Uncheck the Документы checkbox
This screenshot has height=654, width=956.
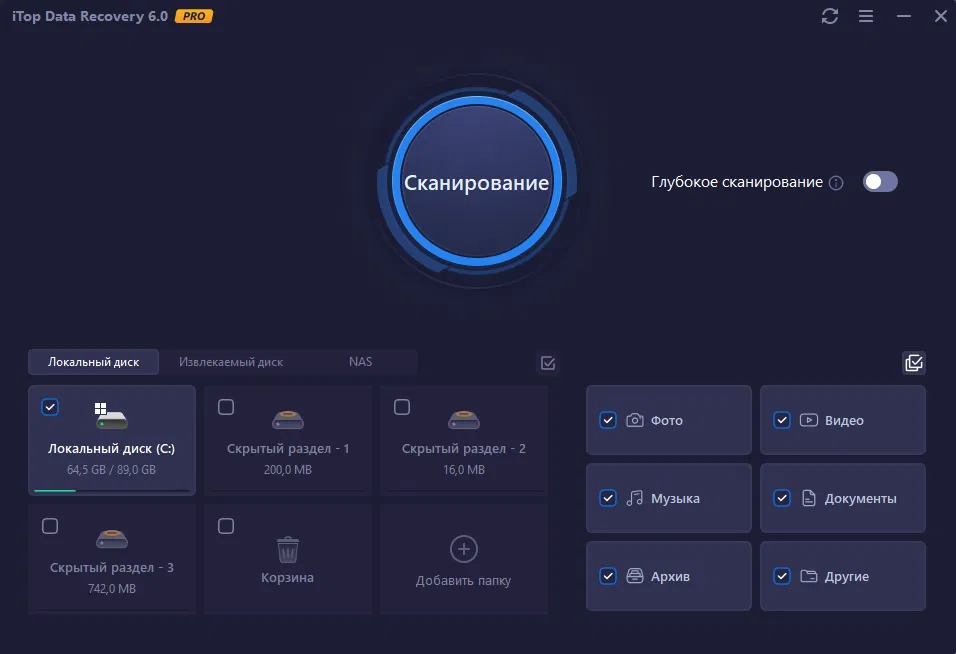point(782,499)
